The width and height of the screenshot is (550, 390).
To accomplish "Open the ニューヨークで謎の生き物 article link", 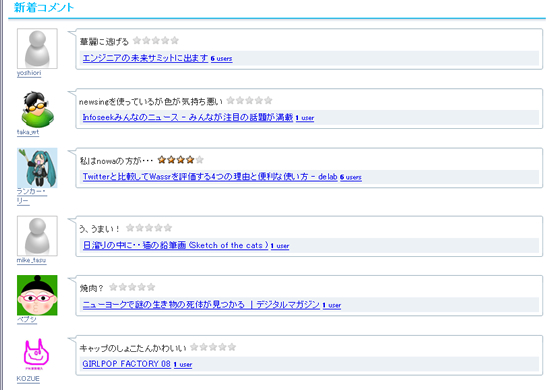I will coord(201,304).
